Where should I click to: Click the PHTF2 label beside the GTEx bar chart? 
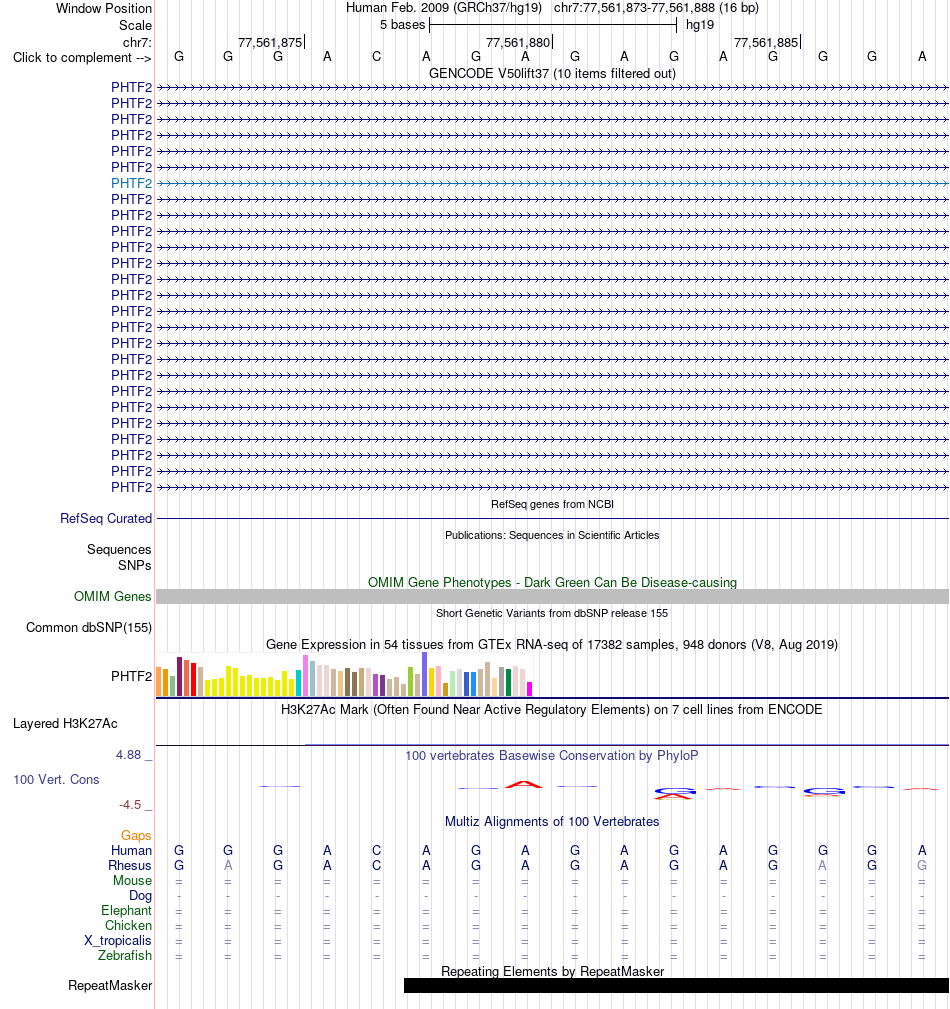(131, 676)
